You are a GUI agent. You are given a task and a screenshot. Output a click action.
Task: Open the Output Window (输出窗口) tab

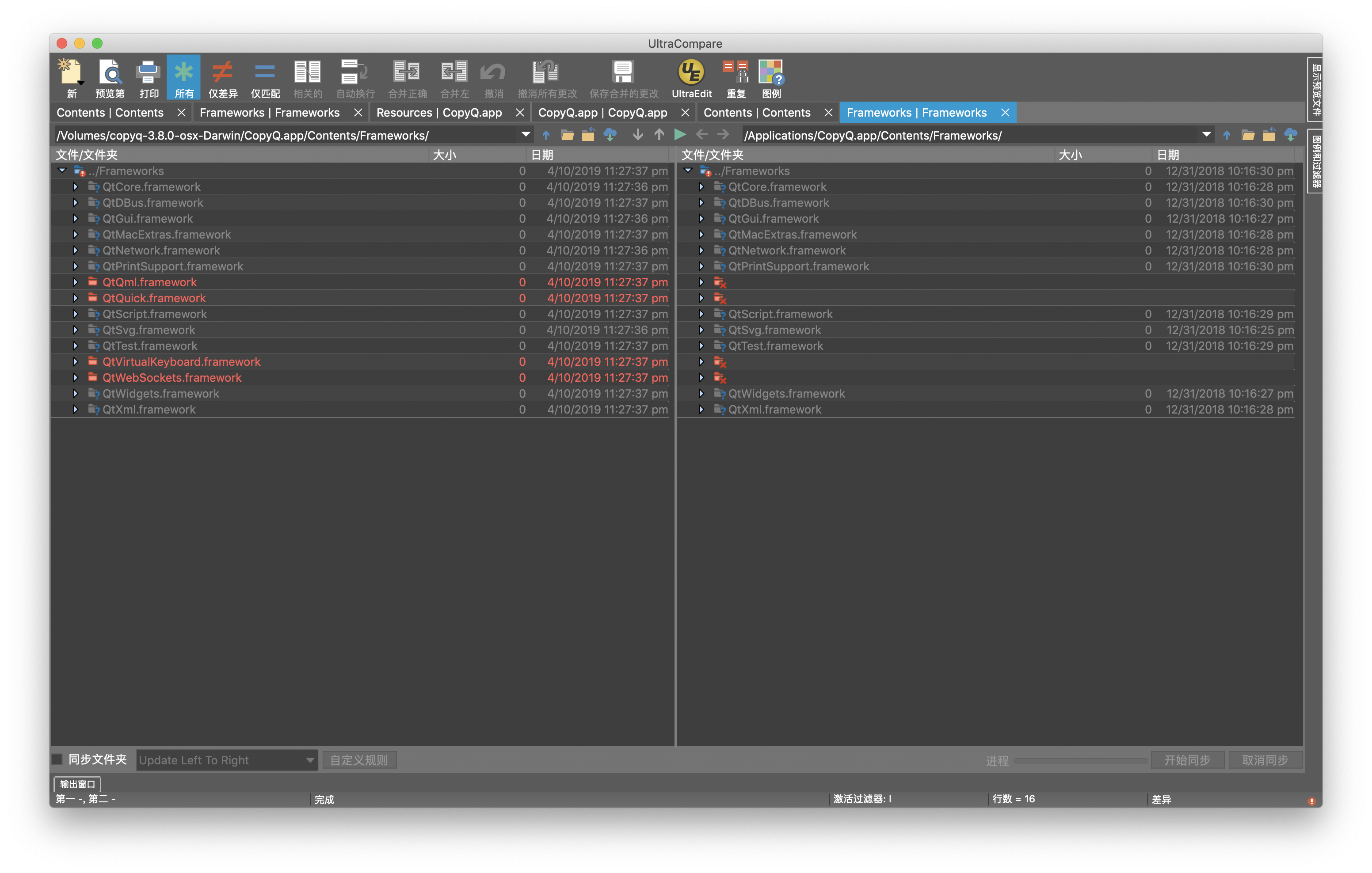[77, 784]
